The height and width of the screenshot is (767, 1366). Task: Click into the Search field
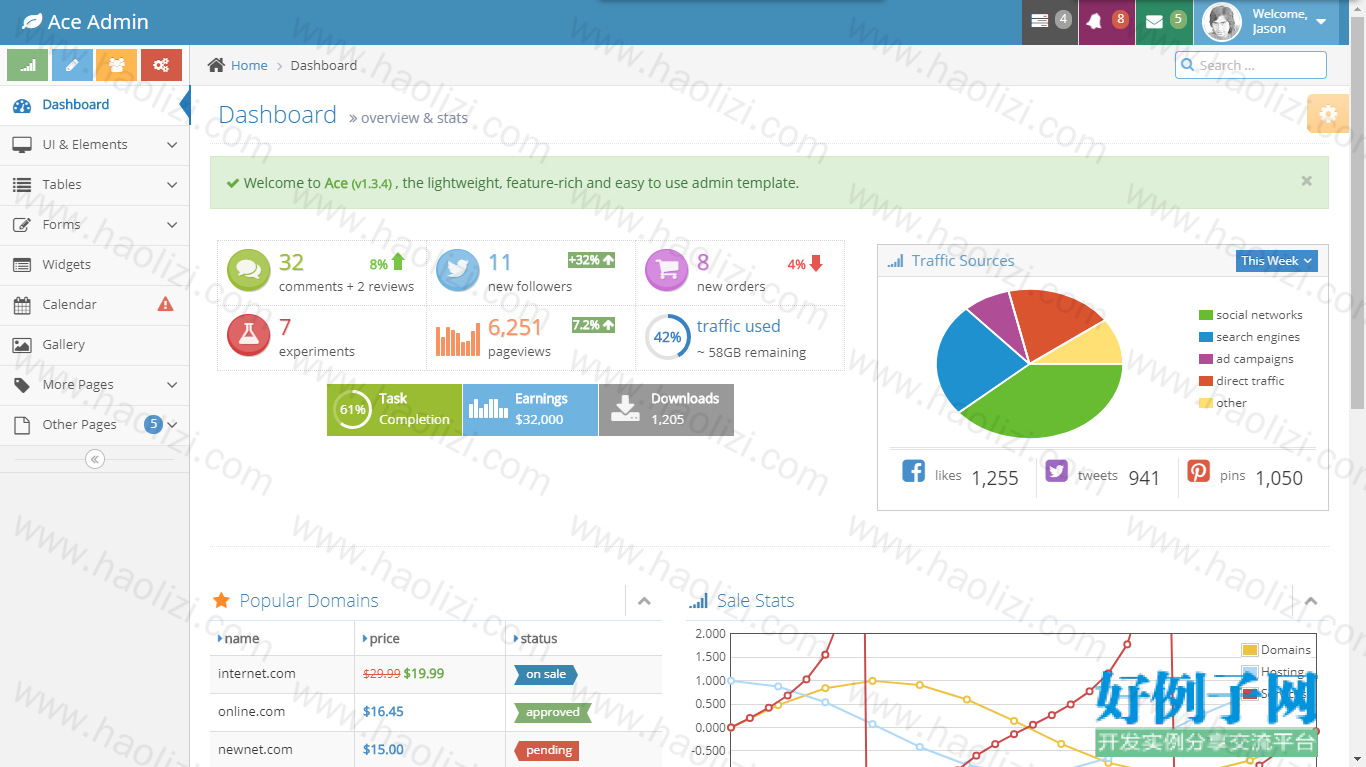click(1251, 65)
